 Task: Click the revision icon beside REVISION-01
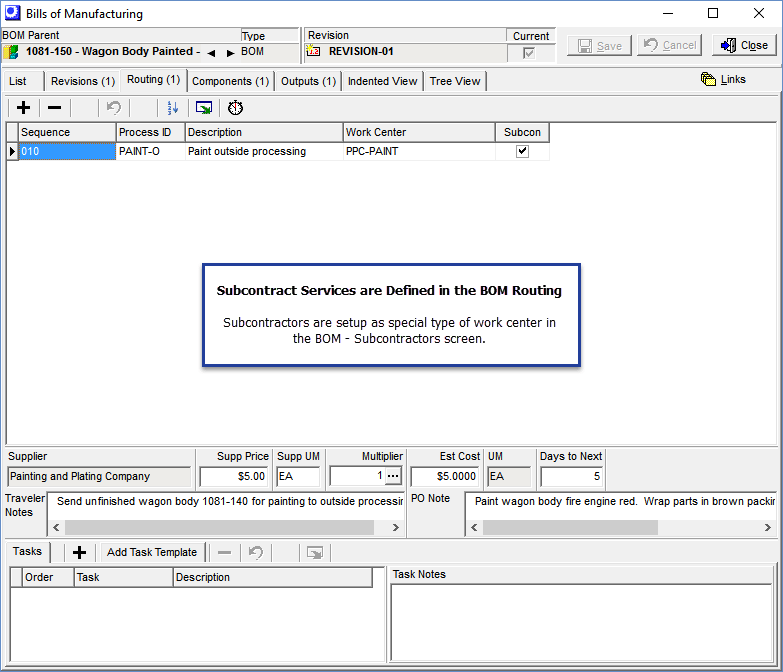point(313,51)
